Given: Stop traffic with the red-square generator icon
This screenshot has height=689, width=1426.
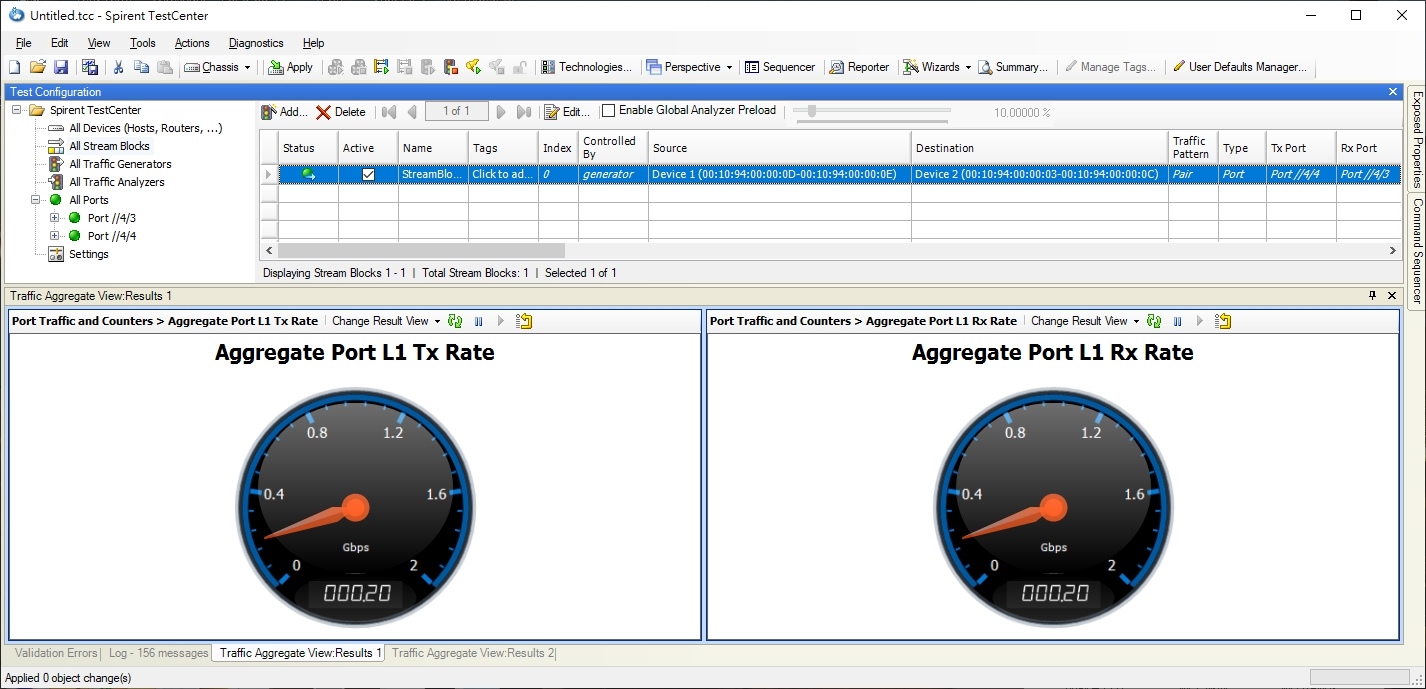Looking at the screenshot, I should [x=451, y=67].
